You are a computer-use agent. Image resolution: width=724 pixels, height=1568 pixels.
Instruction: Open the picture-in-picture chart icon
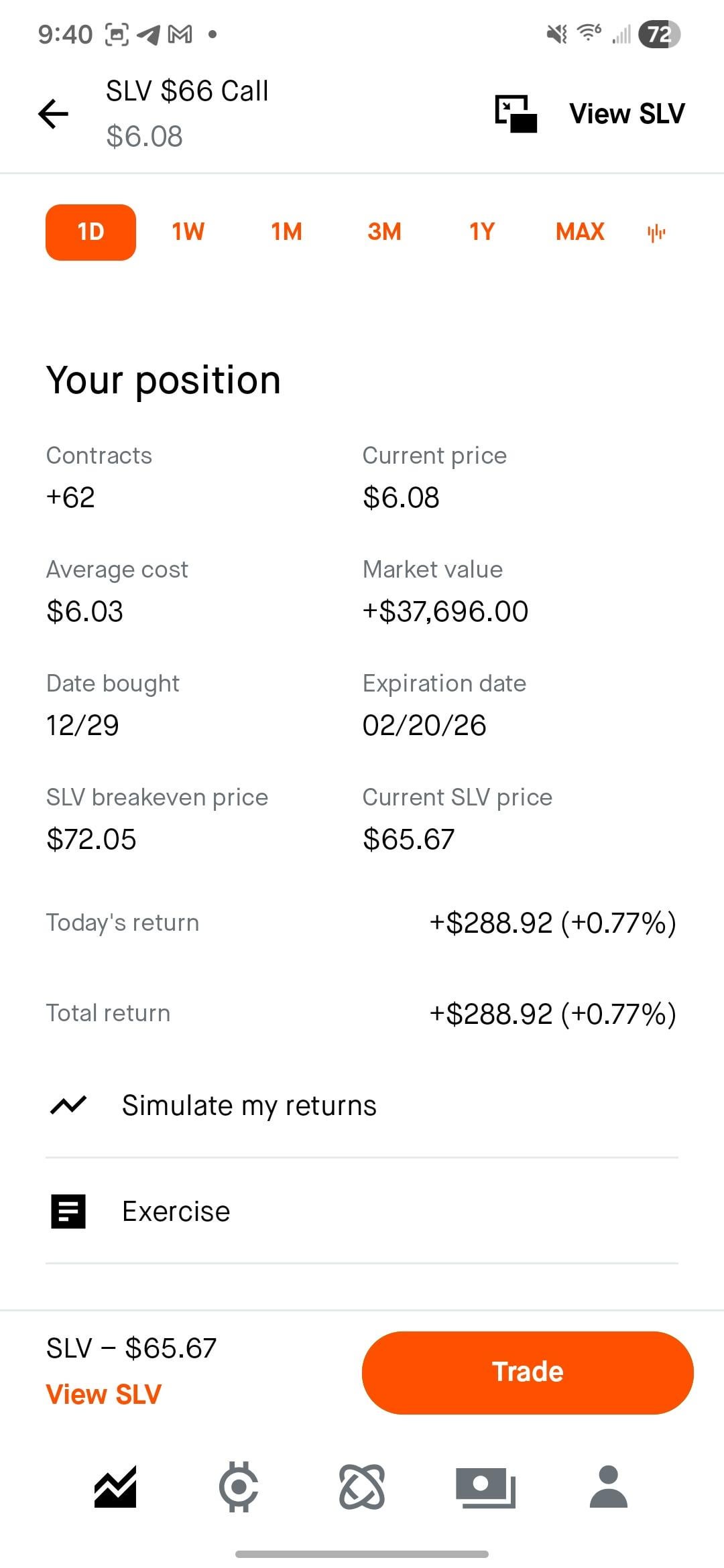(516, 113)
